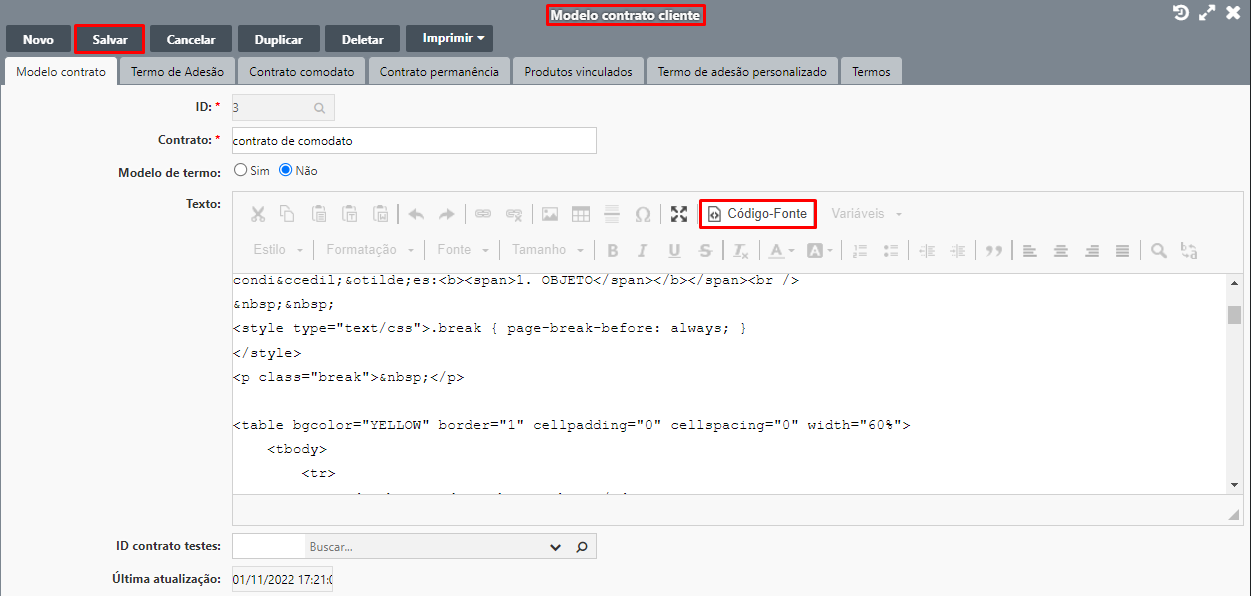
Task: Decrease indent in the editor
Action: click(x=927, y=250)
